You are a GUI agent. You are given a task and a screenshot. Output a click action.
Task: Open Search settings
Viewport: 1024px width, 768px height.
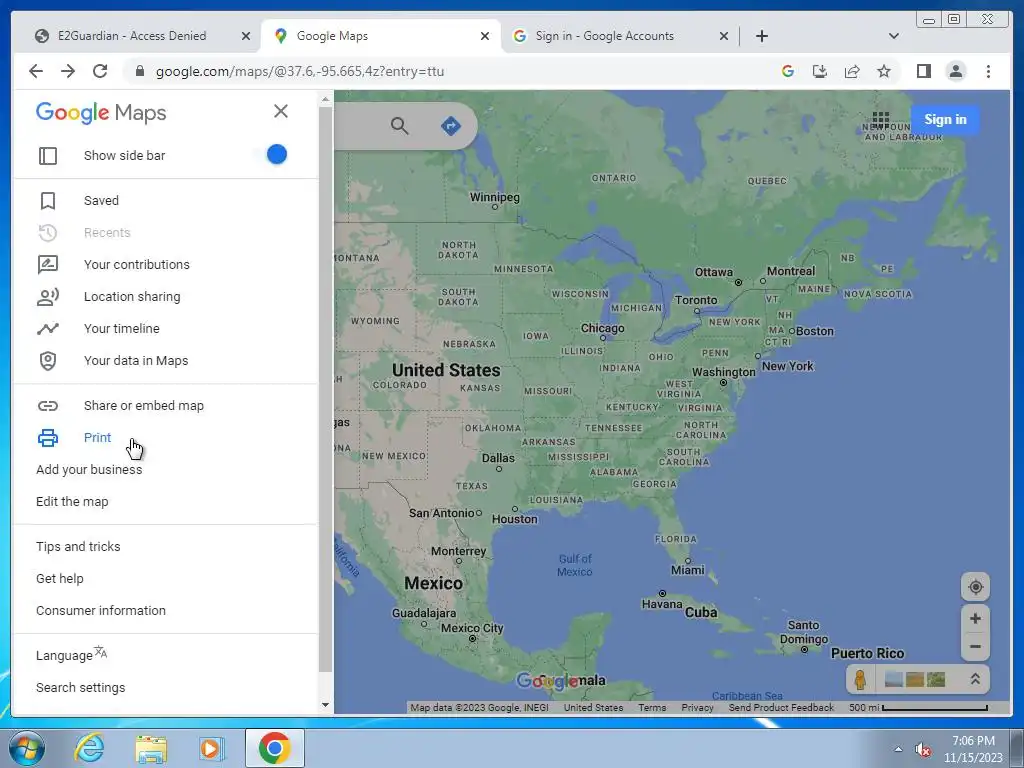[80, 688]
